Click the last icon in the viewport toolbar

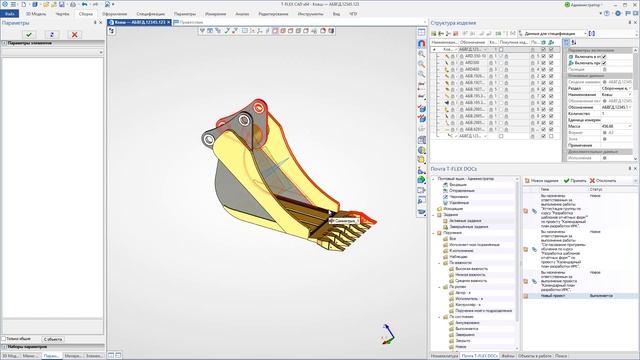[x=331, y=31]
